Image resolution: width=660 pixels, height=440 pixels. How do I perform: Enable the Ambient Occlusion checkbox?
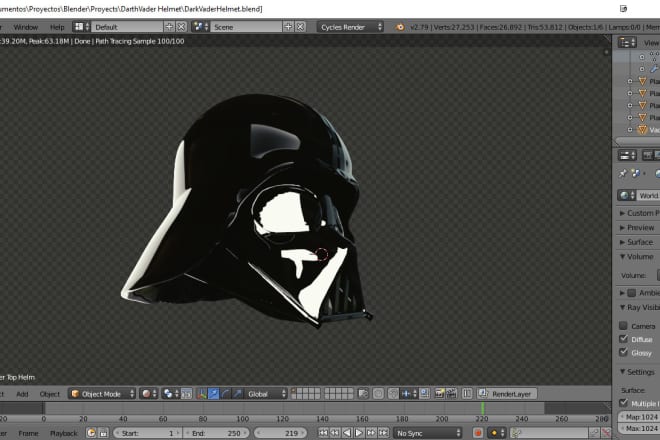tap(631, 293)
